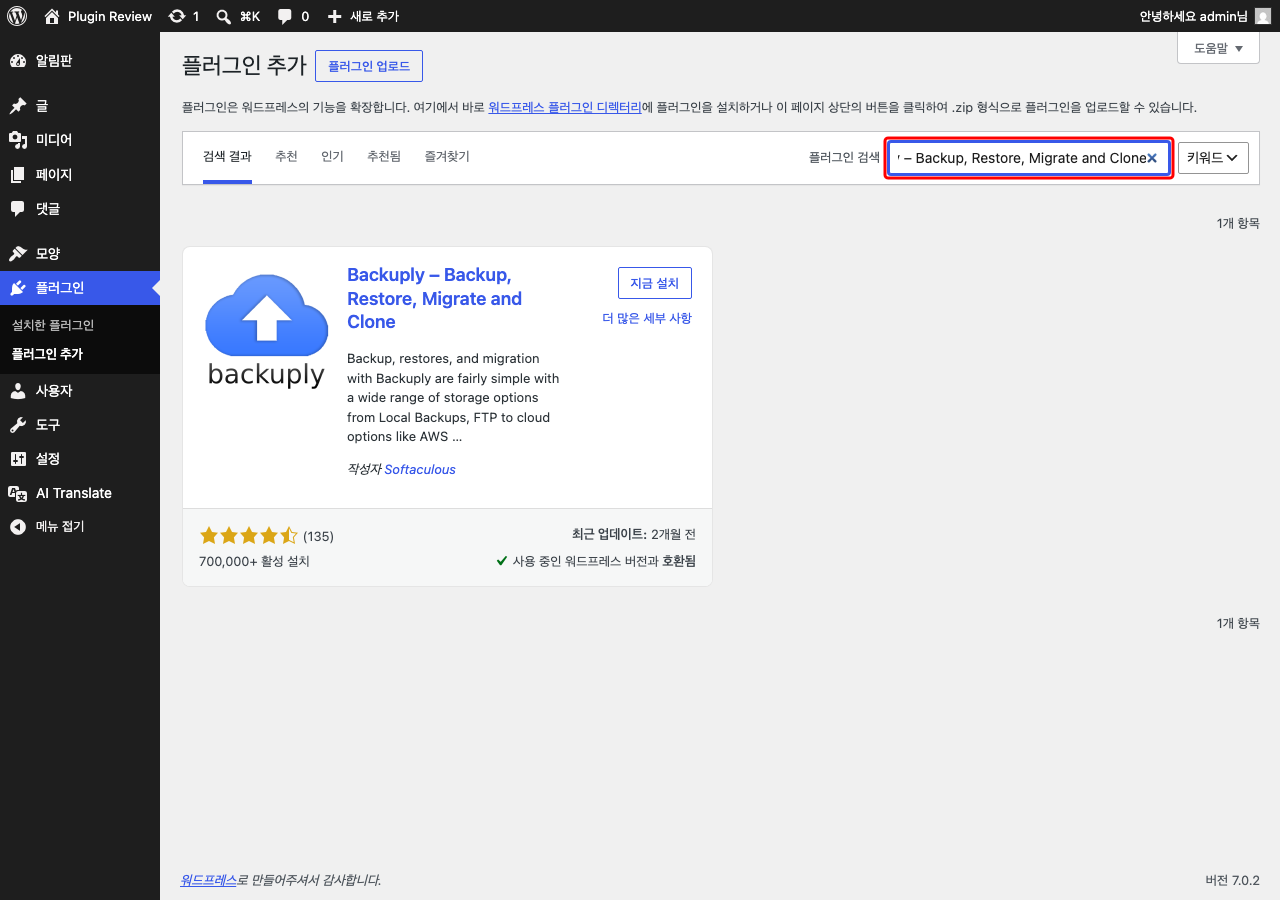Follow 워드프레스 플러그인 디렉터리 link
Screen dimensions: 1280x900
(565, 107)
